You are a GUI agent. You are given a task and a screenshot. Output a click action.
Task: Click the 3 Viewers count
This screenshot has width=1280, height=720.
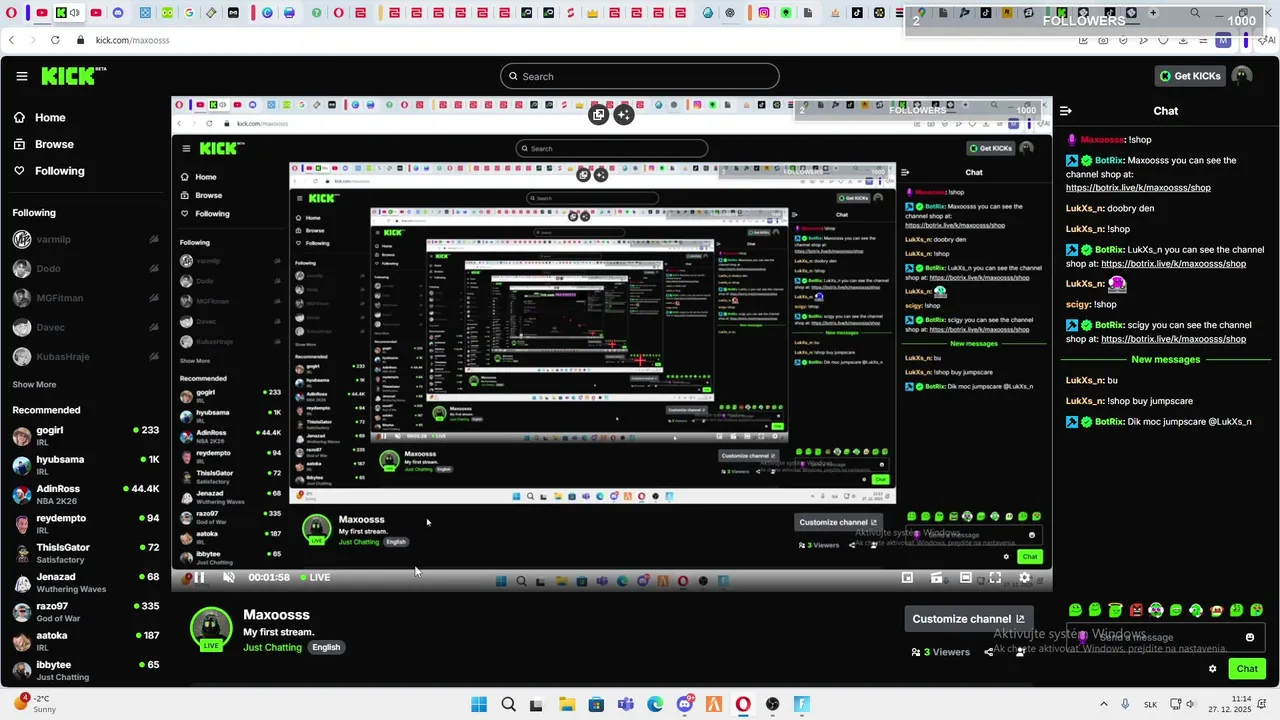(940, 652)
